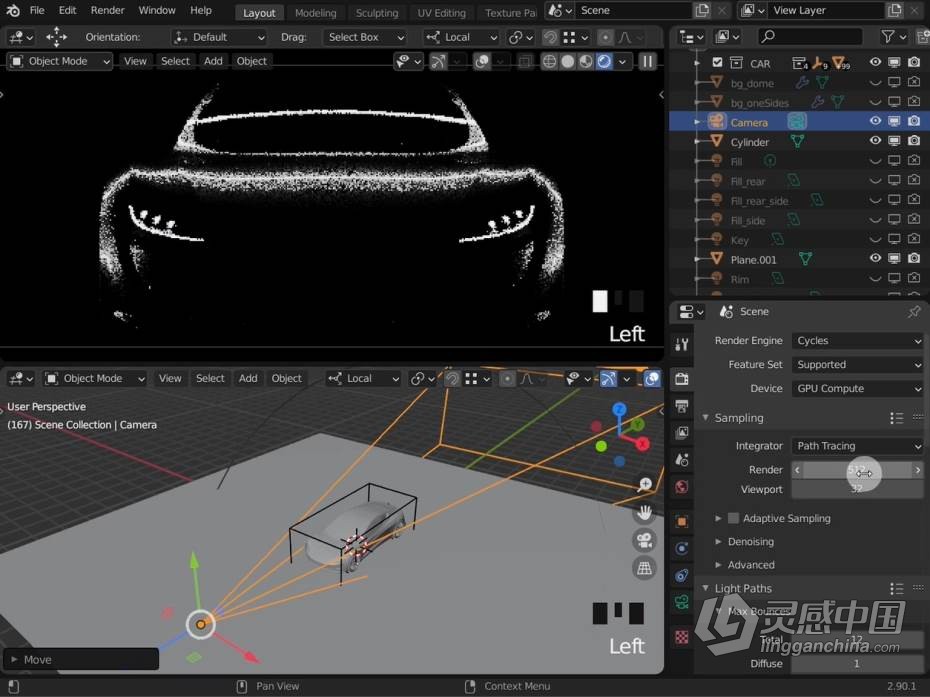Open the Tool properties tab
This screenshot has width=930, height=697.
point(681,344)
